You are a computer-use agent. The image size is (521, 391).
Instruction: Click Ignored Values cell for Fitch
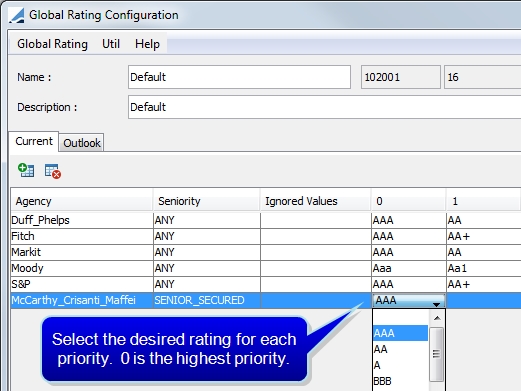[316, 236]
